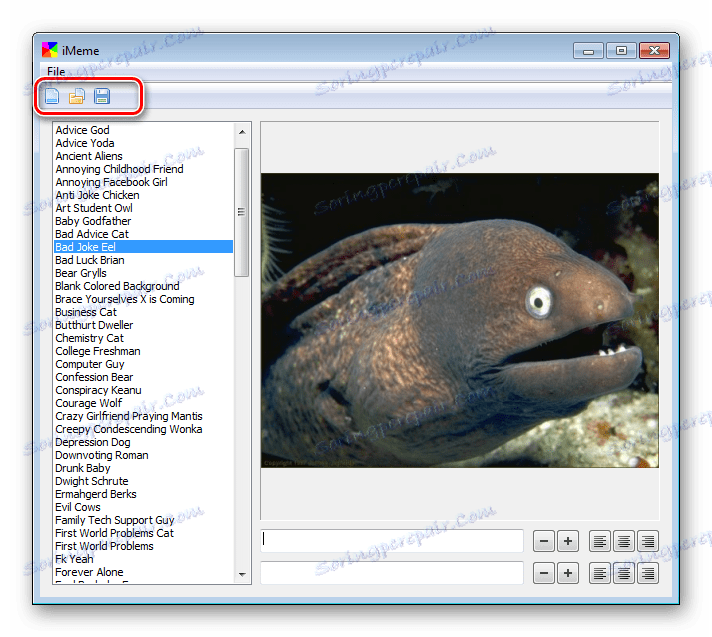
Task: Click the iMeme colorful title bar icon
Action: (49, 50)
